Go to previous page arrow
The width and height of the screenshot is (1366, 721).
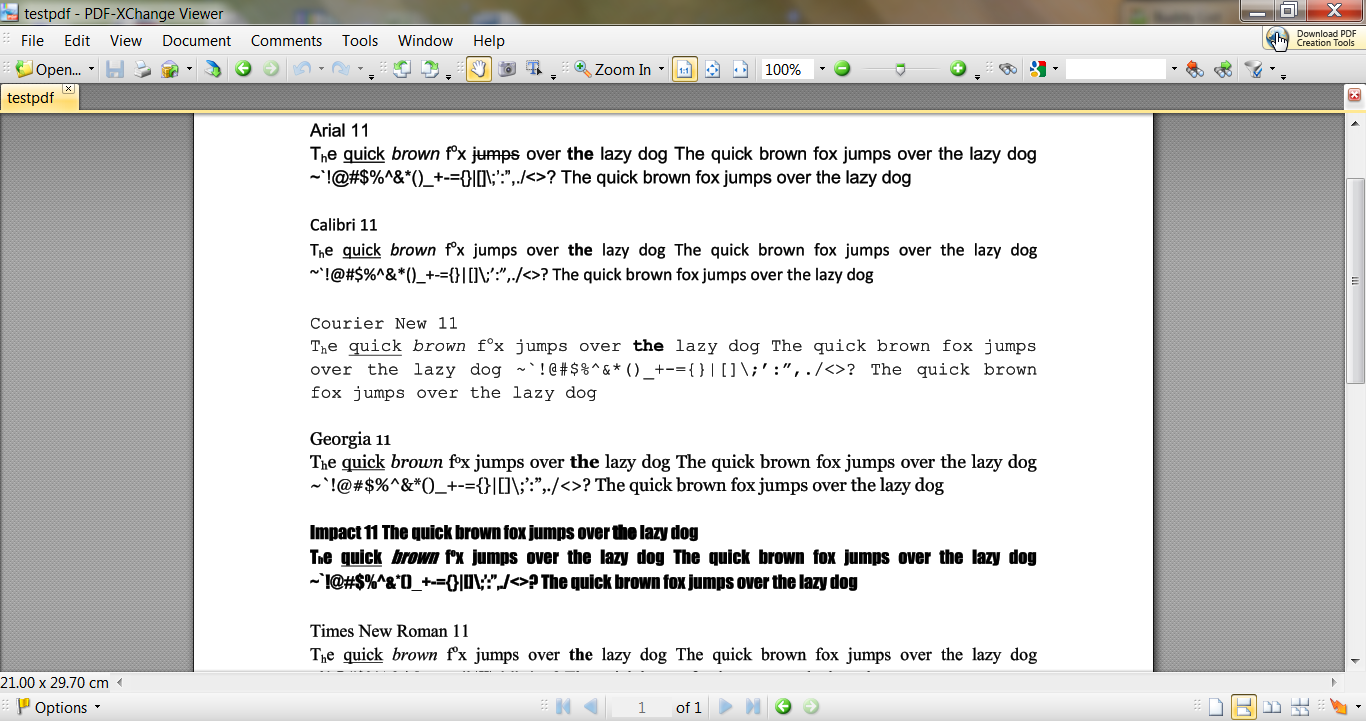(591, 707)
